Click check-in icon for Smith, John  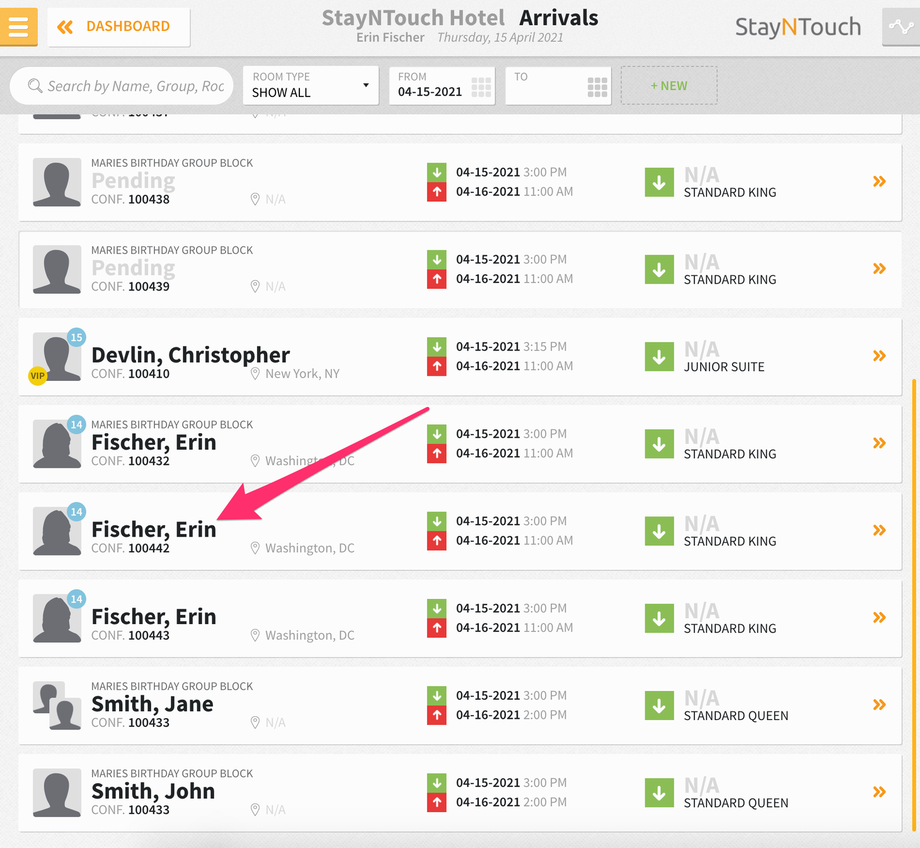click(x=659, y=793)
